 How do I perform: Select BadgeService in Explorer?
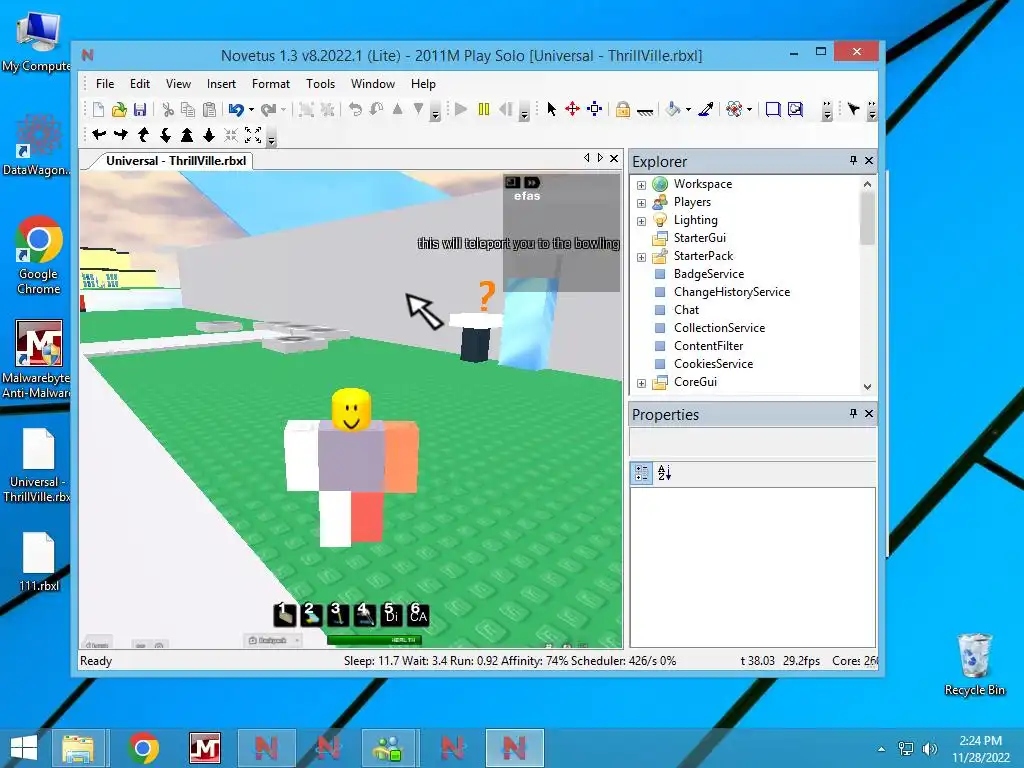coord(709,274)
